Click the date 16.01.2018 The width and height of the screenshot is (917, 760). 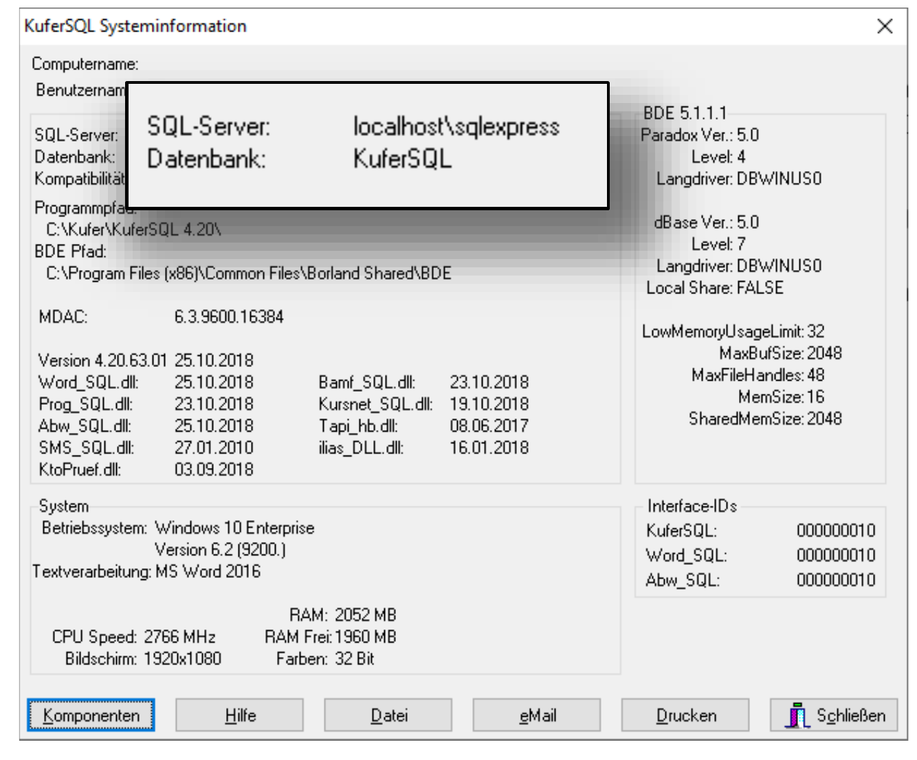click(x=489, y=448)
